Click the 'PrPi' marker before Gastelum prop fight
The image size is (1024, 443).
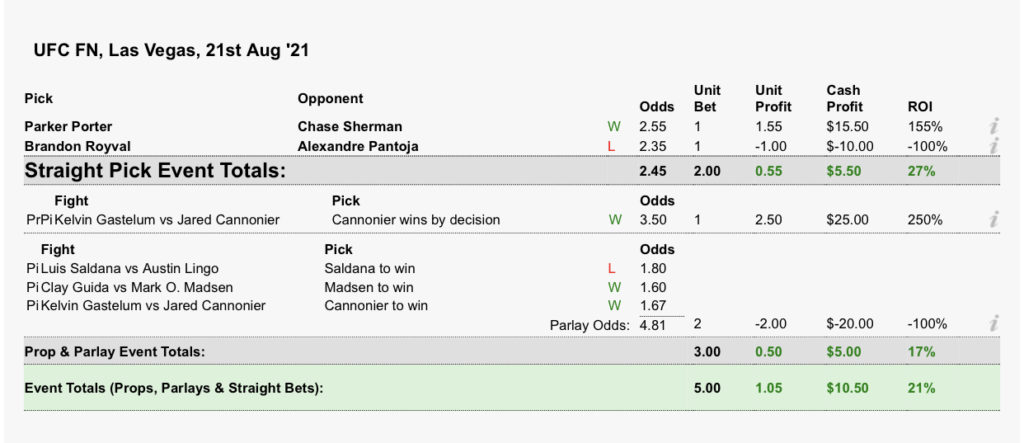click(x=38, y=219)
